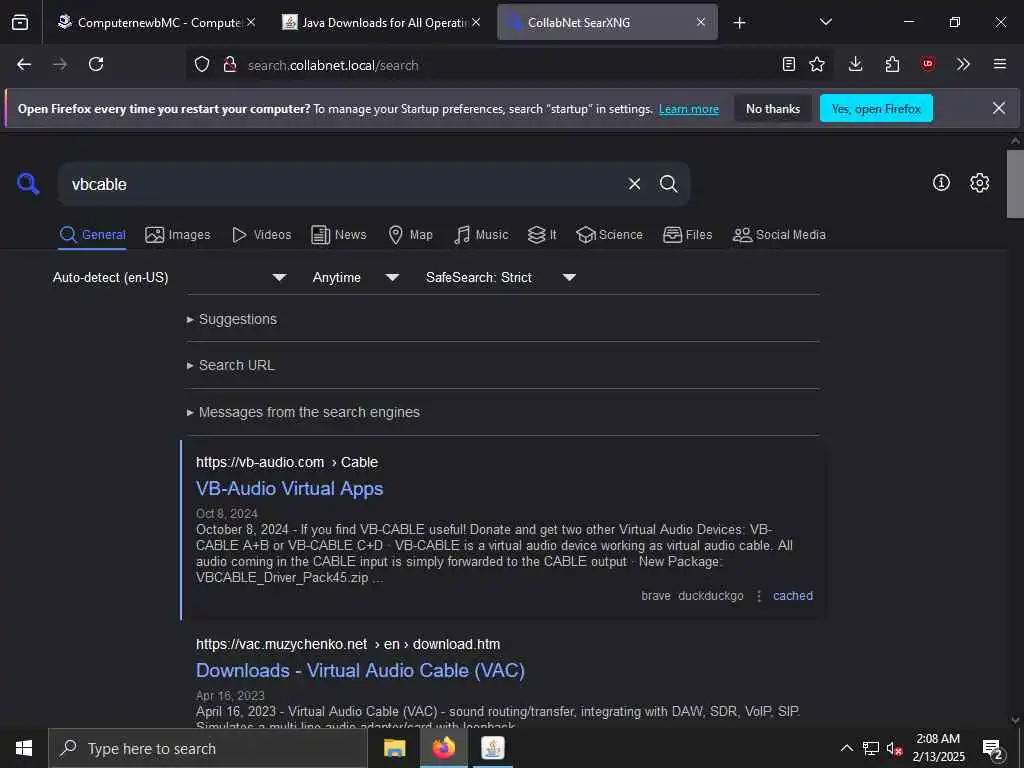
Task: Open cached version of VB-Audio result
Action: 793,596
